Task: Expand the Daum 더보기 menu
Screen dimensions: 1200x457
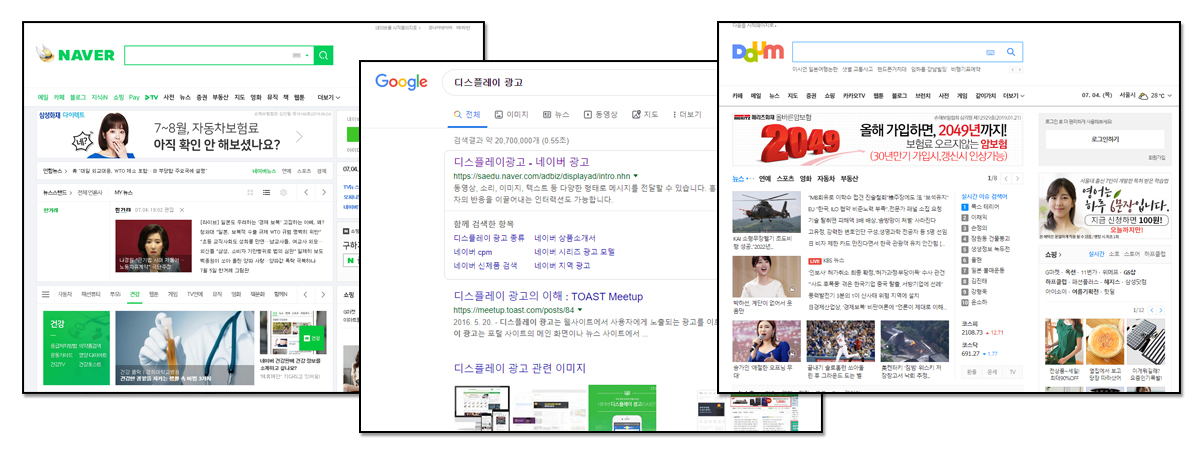Action: click(x=1013, y=95)
